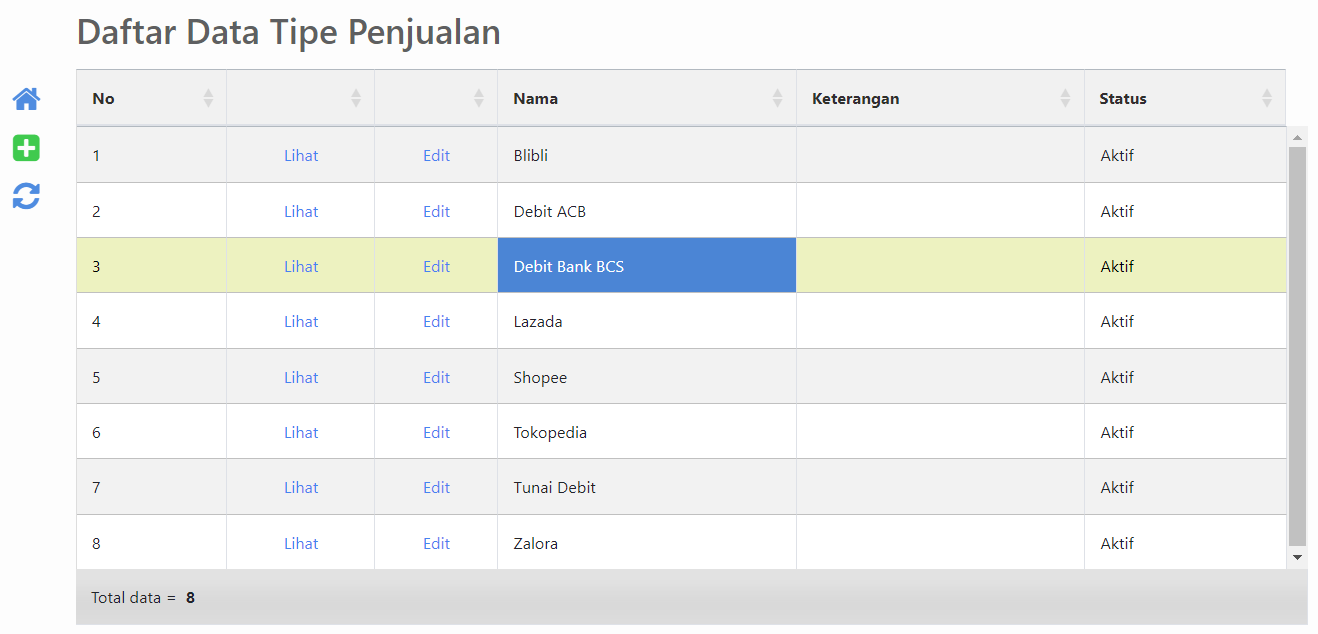Select the Tokopedia name cell

tap(647, 432)
